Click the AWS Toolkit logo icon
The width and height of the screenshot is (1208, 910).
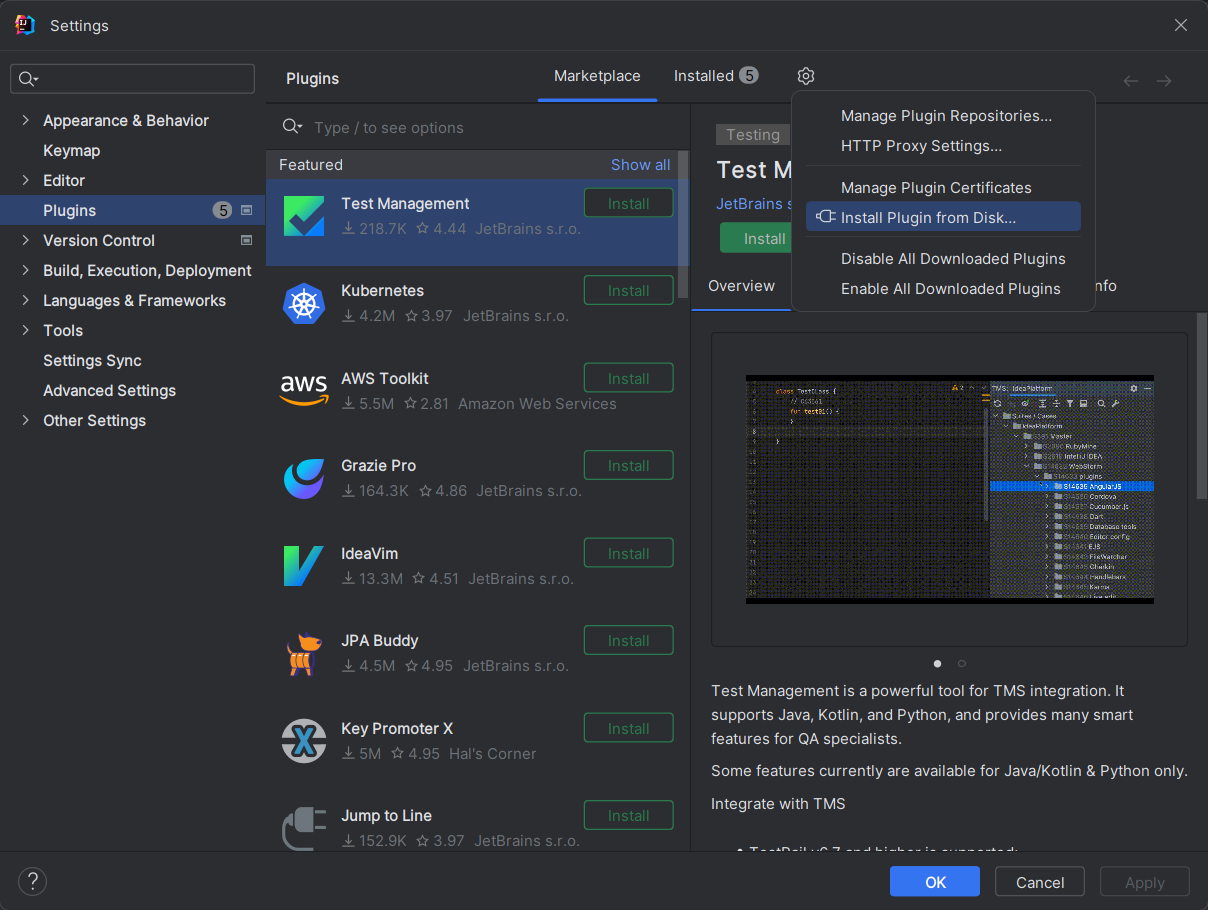point(304,390)
